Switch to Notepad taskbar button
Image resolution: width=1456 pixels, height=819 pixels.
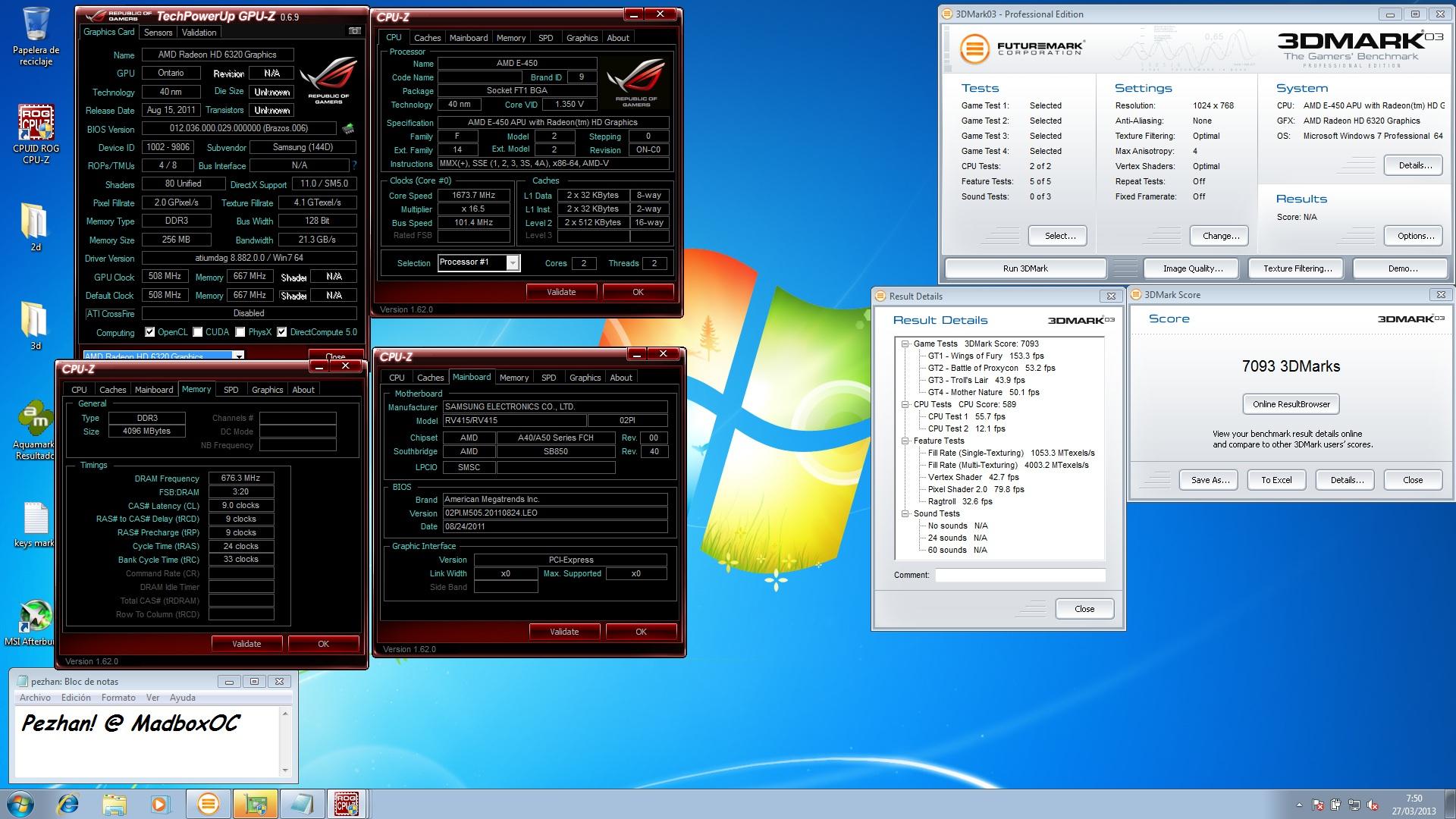(x=301, y=804)
